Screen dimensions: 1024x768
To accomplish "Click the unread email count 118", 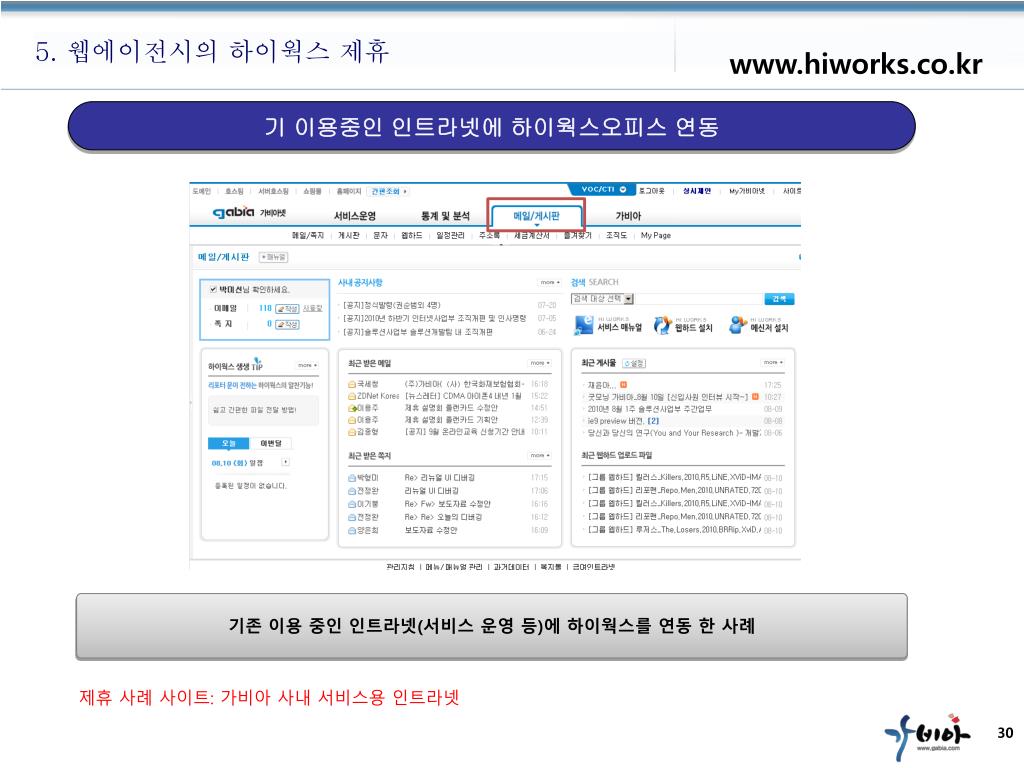I will (x=265, y=308).
